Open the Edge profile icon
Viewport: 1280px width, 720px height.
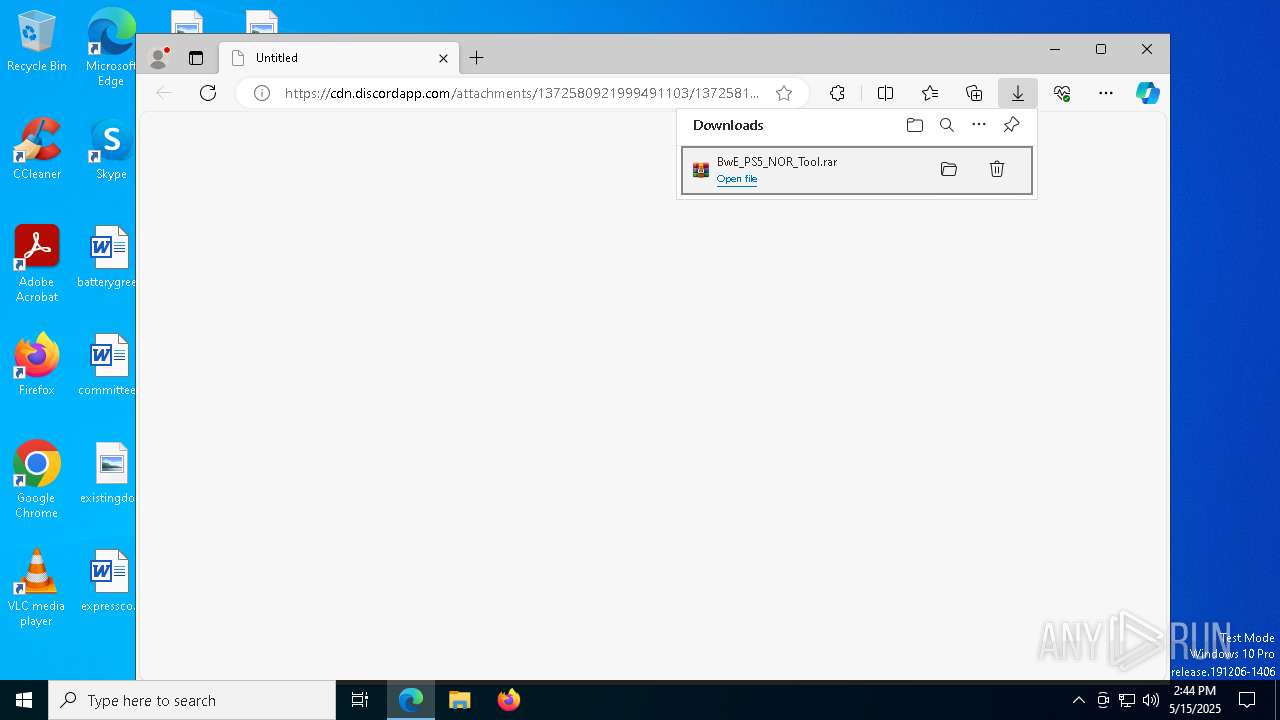coord(158,58)
